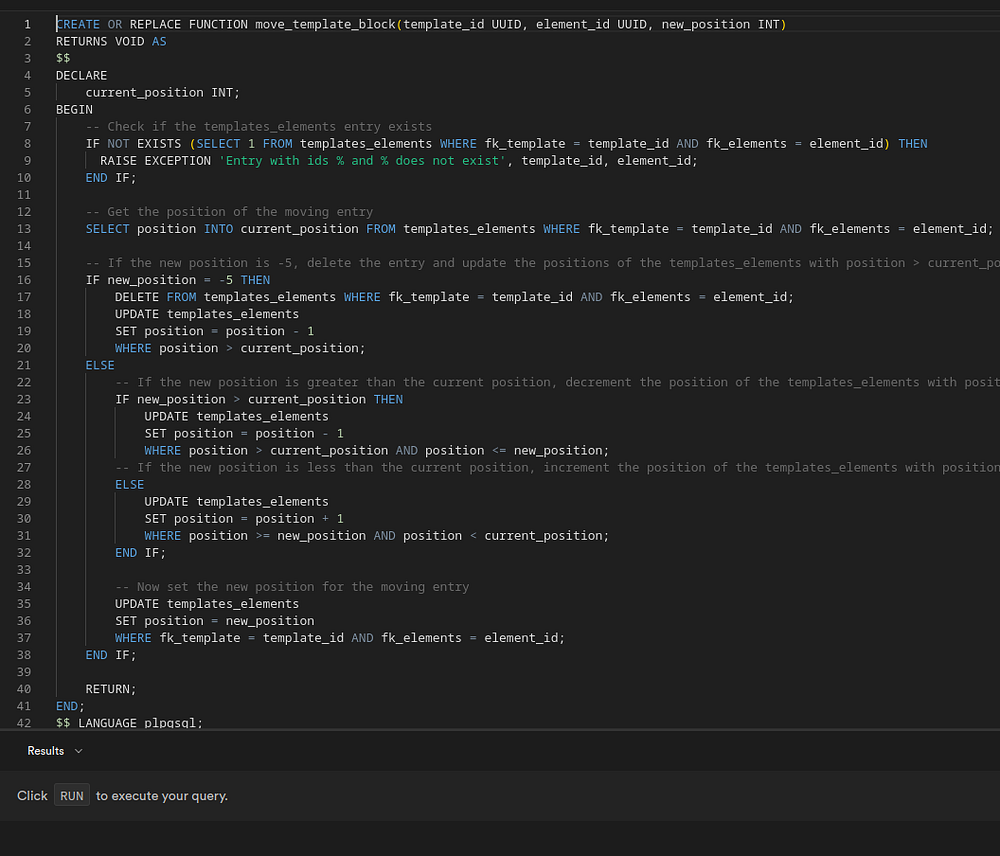Click the '$$' delimiter on line 3
Image resolution: width=1000 pixels, height=856 pixels.
(63, 58)
